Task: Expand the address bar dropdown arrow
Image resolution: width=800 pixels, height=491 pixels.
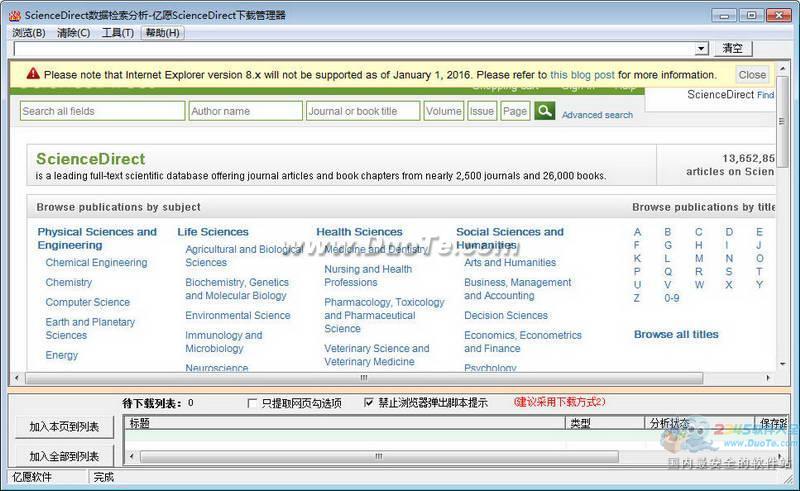Action: click(x=702, y=48)
